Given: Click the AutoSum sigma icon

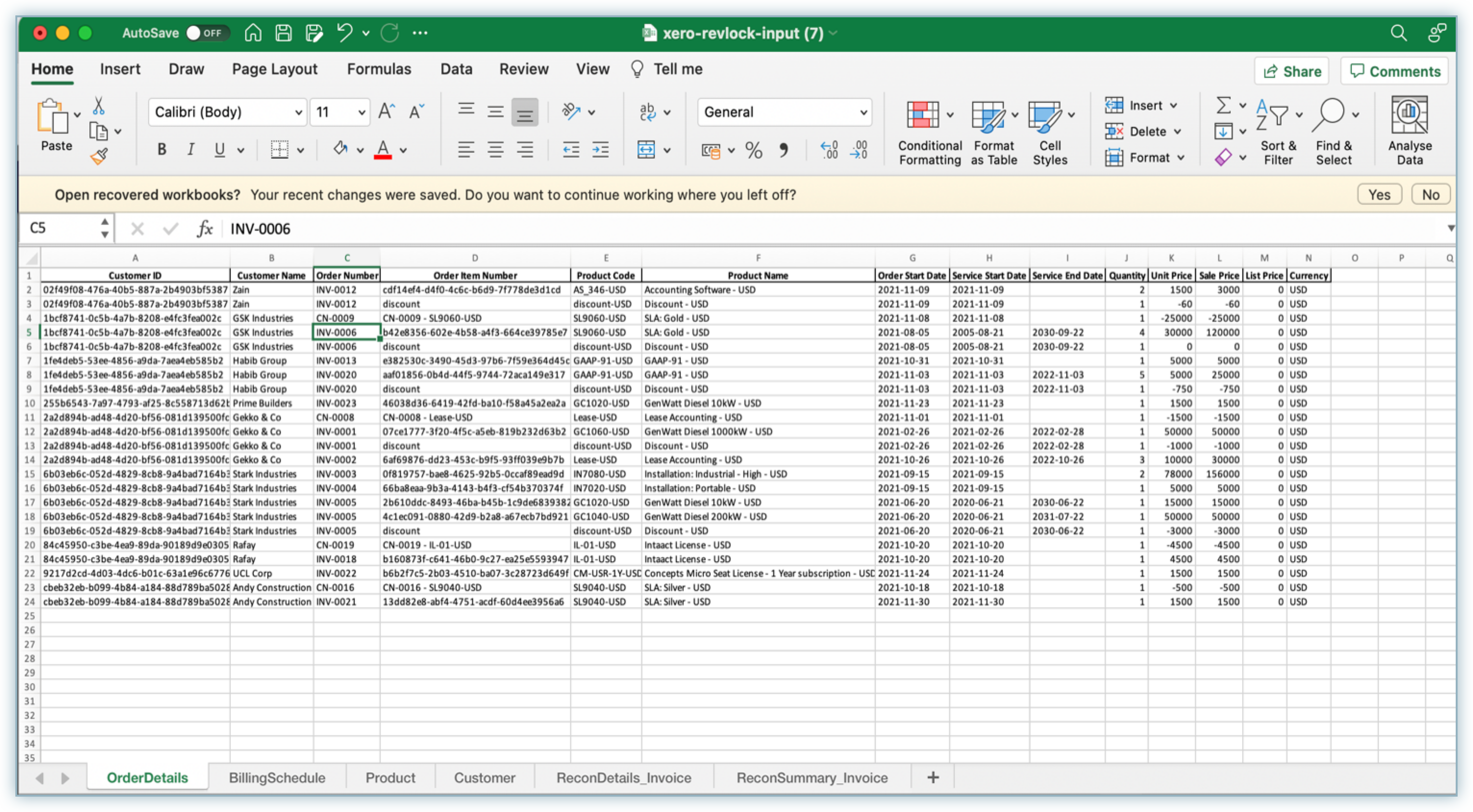Looking at the screenshot, I should coord(1223,106).
